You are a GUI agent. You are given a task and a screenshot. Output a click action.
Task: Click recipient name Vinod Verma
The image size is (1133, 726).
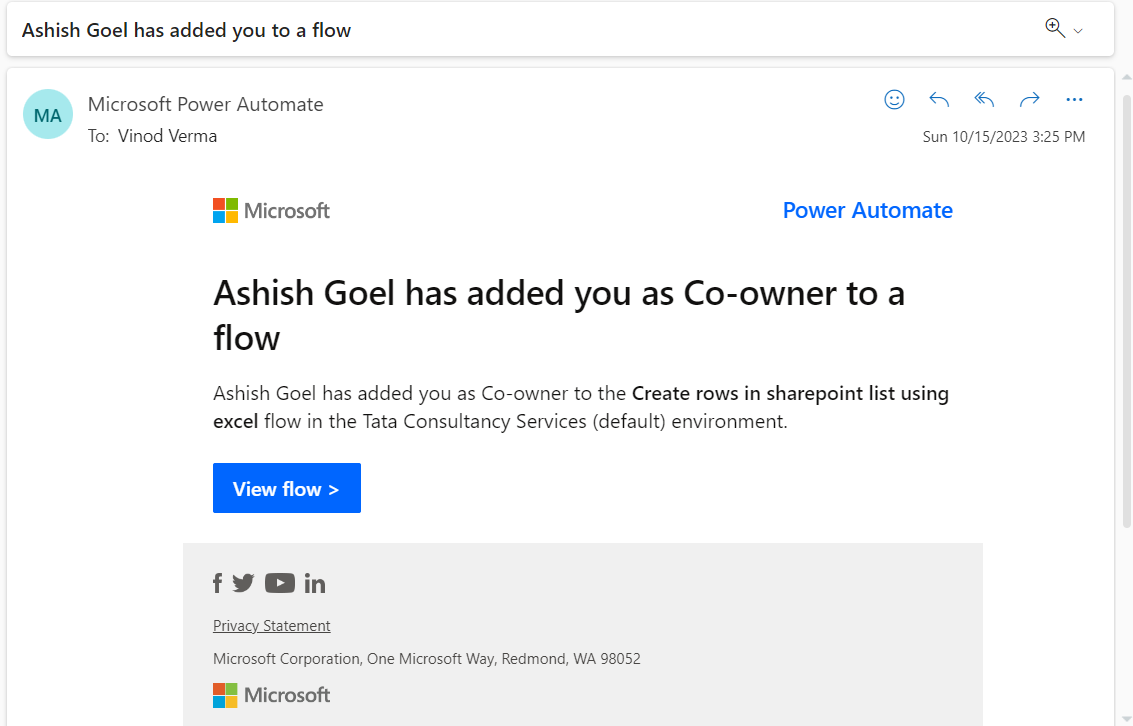pyautogui.click(x=167, y=136)
